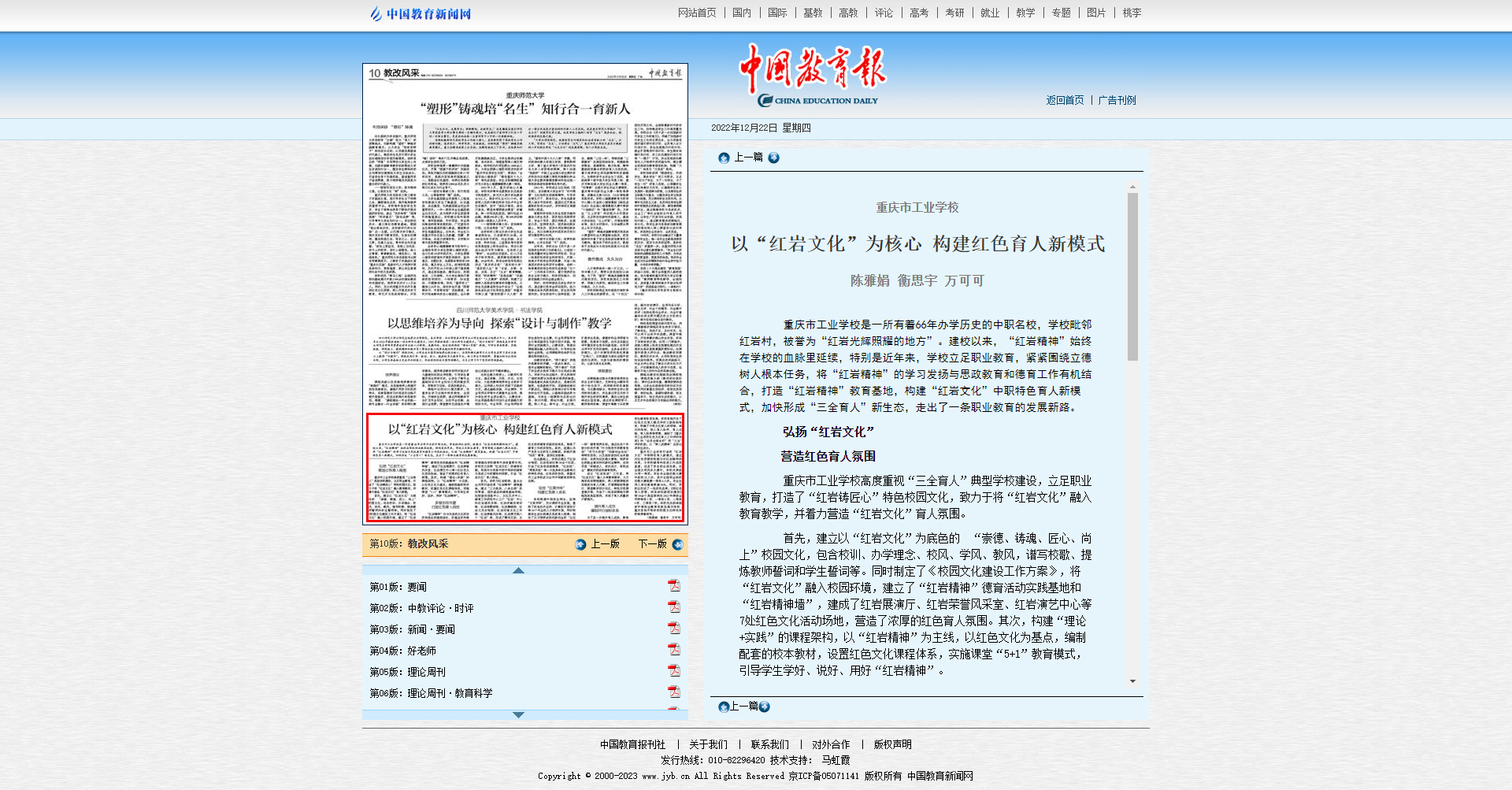
Task: Open the 图片 navigation menu item
Action: [1096, 13]
